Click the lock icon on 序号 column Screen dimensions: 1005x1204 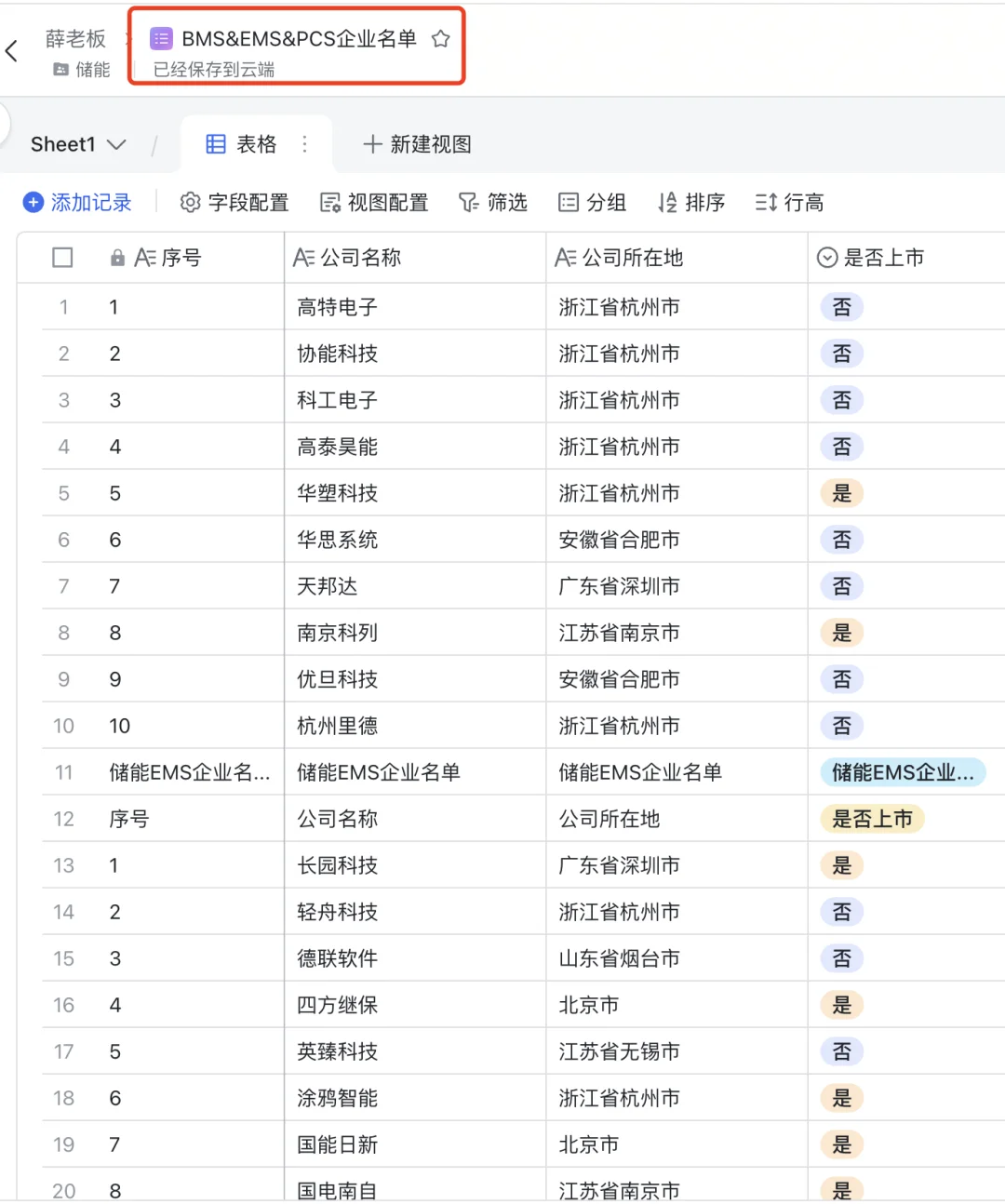click(116, 258)
